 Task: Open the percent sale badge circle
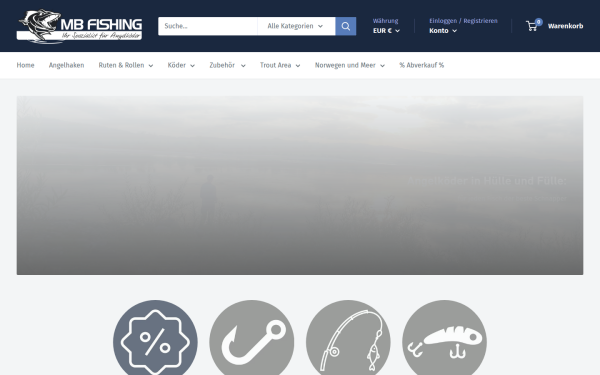point(155,338)
